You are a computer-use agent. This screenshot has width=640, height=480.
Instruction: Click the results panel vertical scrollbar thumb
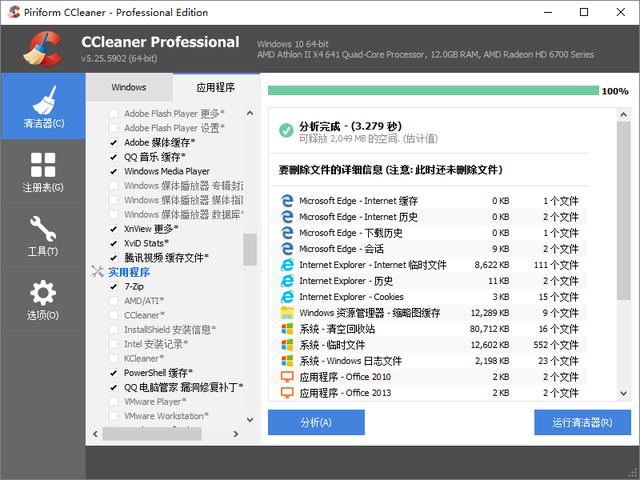623,211
